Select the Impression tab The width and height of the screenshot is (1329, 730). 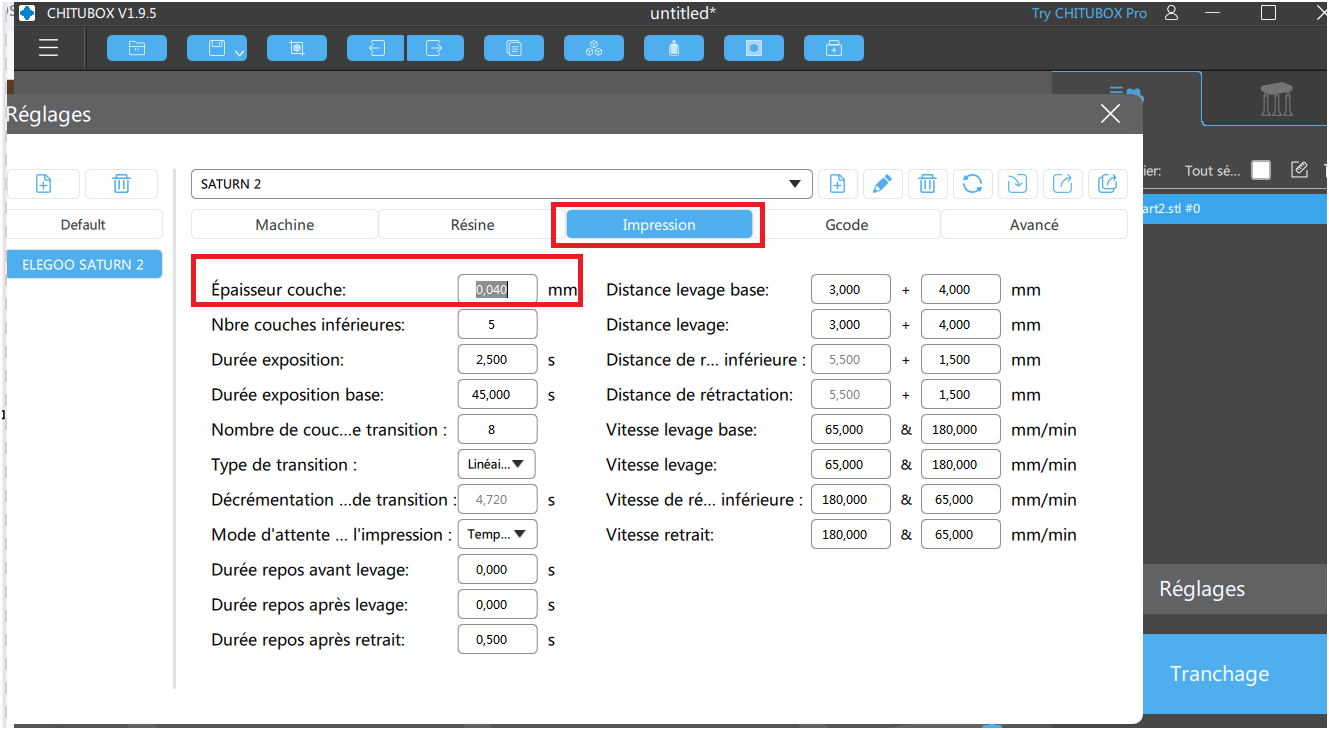pos(659,225)
